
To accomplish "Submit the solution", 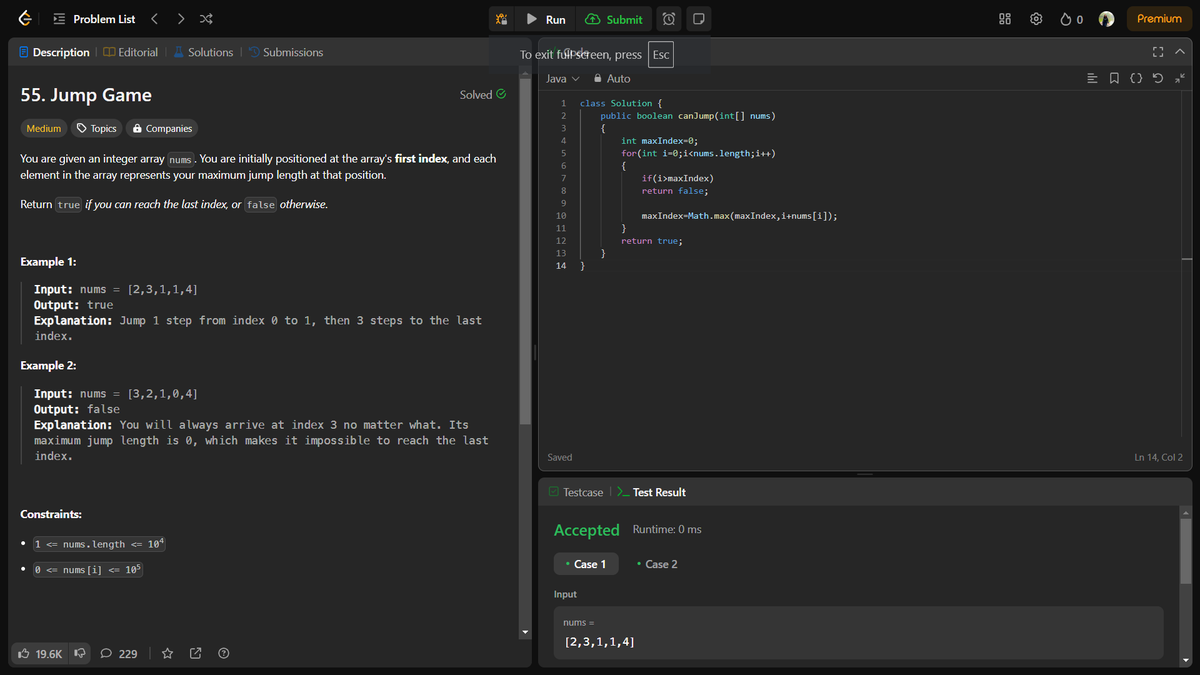I will pos(614,19).
